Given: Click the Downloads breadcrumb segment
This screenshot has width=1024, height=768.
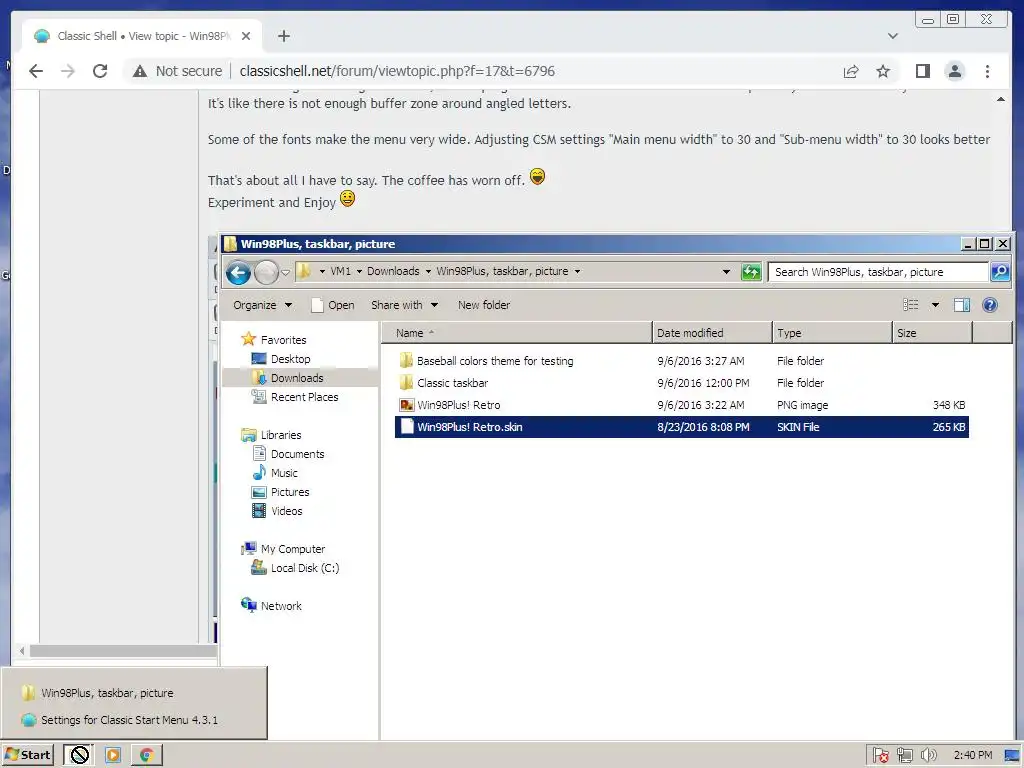Looking at the screenshot, I should (393, 271).
